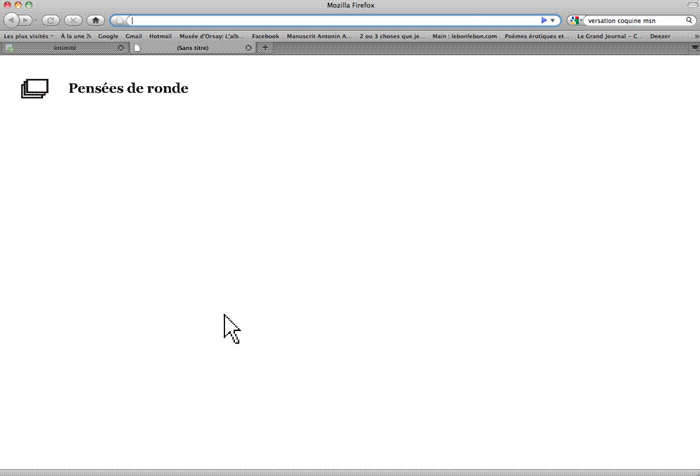Expand the Les plus visités bookmarks menu

pos(28,36)
